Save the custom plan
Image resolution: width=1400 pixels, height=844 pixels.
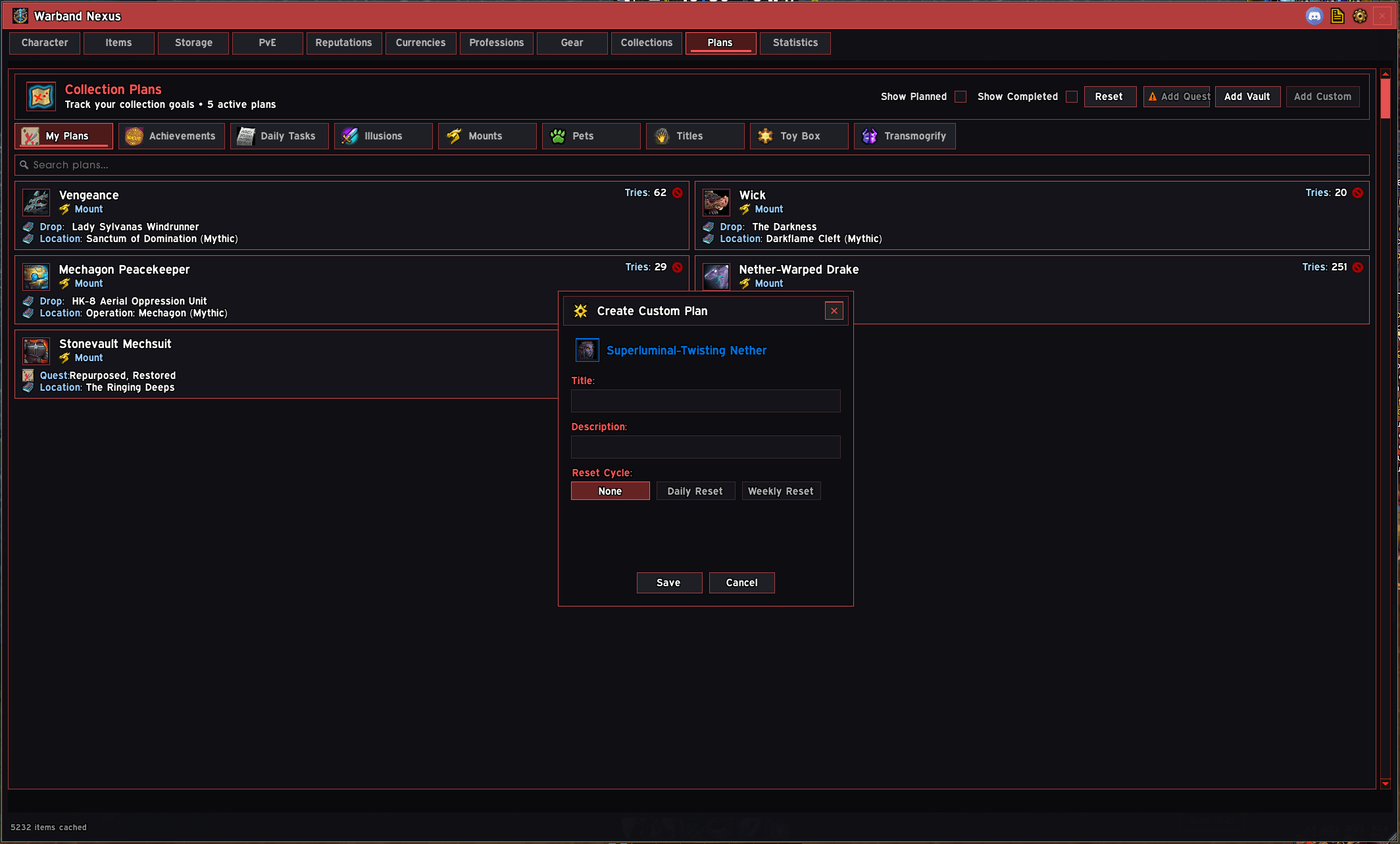(669, 583)
